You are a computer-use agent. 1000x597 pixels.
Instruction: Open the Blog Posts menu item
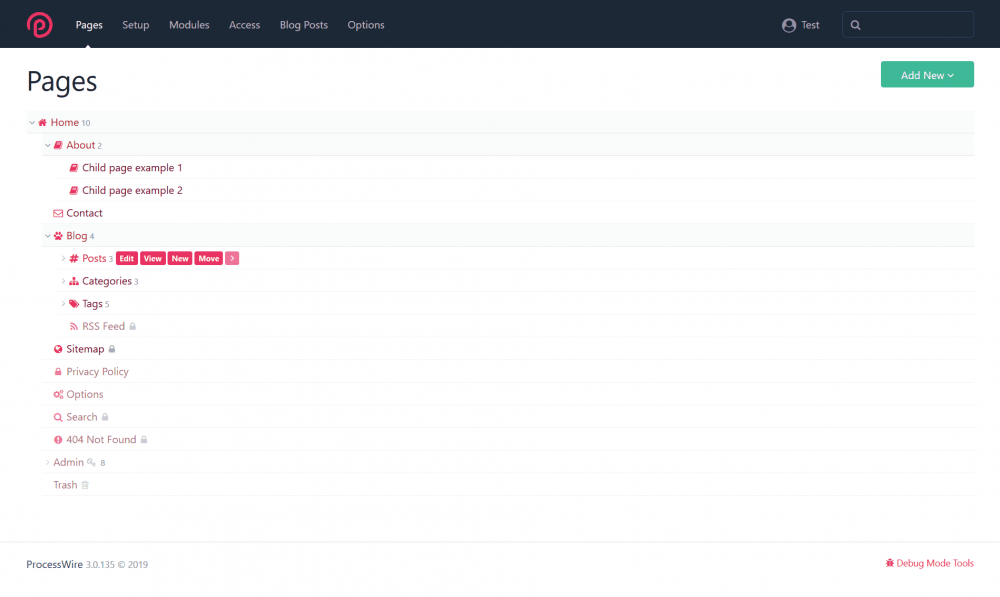coord(303,25)
